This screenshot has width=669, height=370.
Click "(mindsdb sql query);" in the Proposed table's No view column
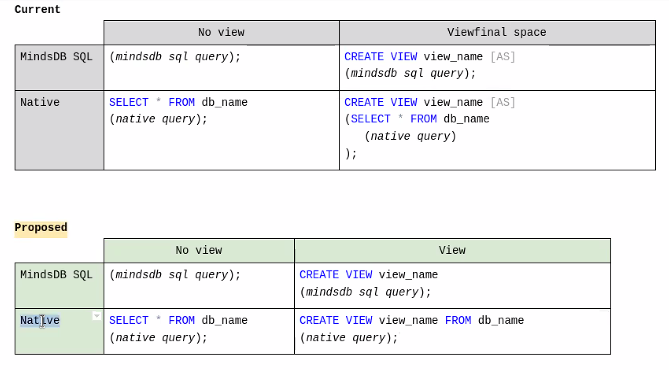[175, 275]
